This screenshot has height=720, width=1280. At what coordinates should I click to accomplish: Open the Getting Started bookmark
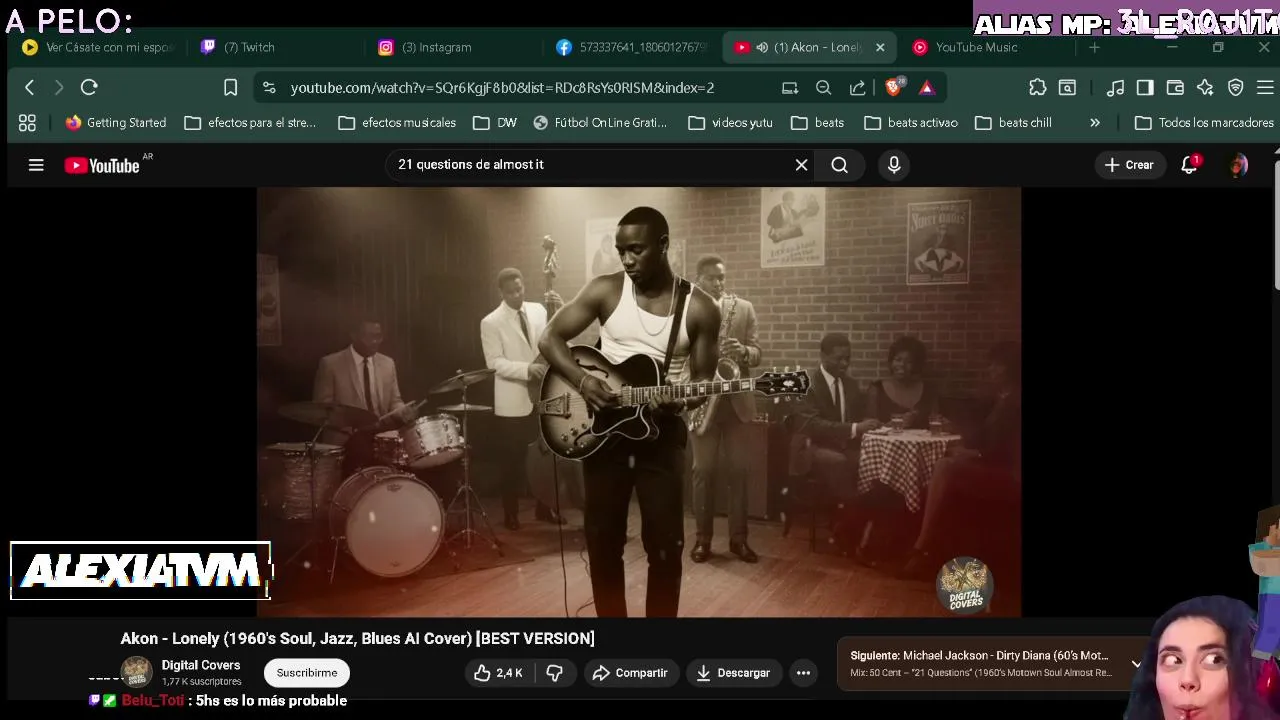(x=116, y=123)
